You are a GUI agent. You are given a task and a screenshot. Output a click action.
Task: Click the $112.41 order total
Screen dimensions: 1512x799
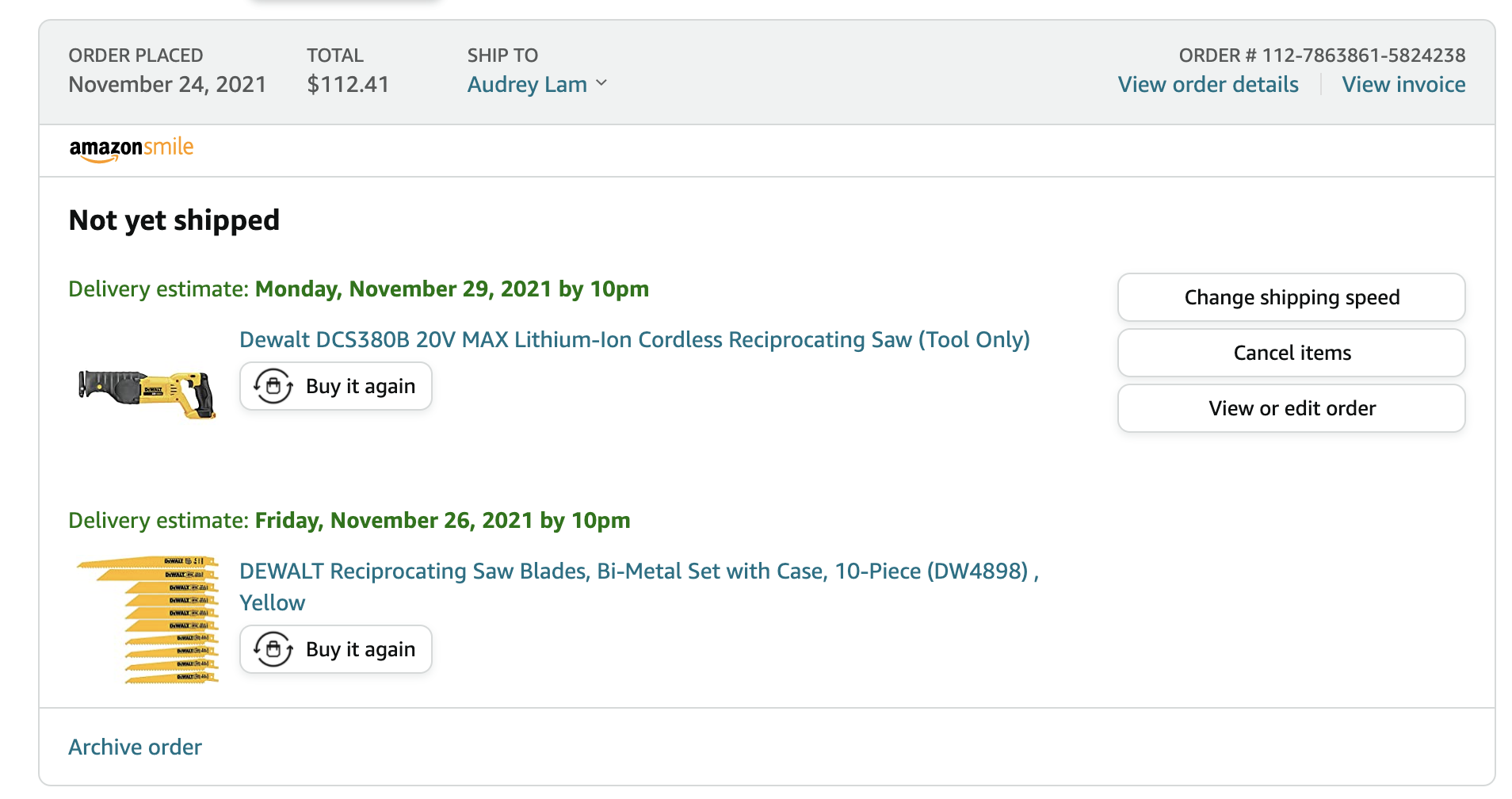pos(348,84)
